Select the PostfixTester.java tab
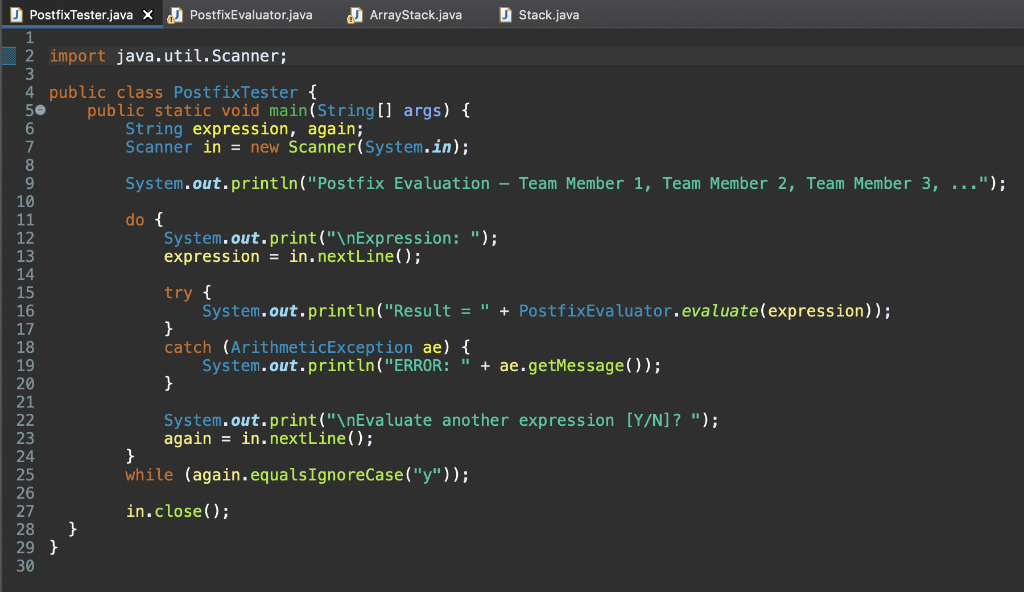This screenshot has height=592, width=1024. coord(81,14)
